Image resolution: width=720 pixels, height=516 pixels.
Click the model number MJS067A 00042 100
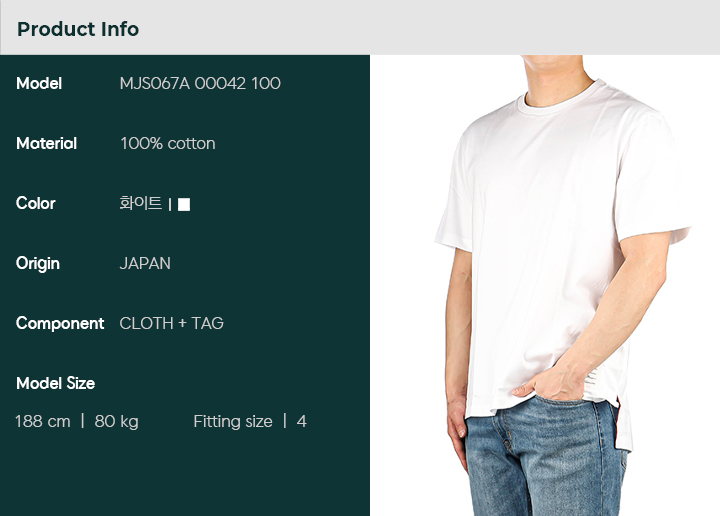[200, 84]
